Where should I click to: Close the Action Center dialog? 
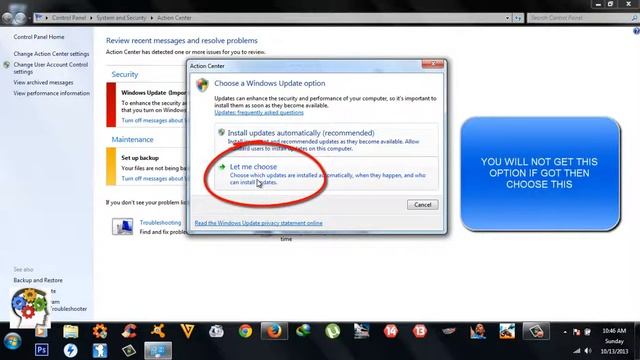click(433, 64)
